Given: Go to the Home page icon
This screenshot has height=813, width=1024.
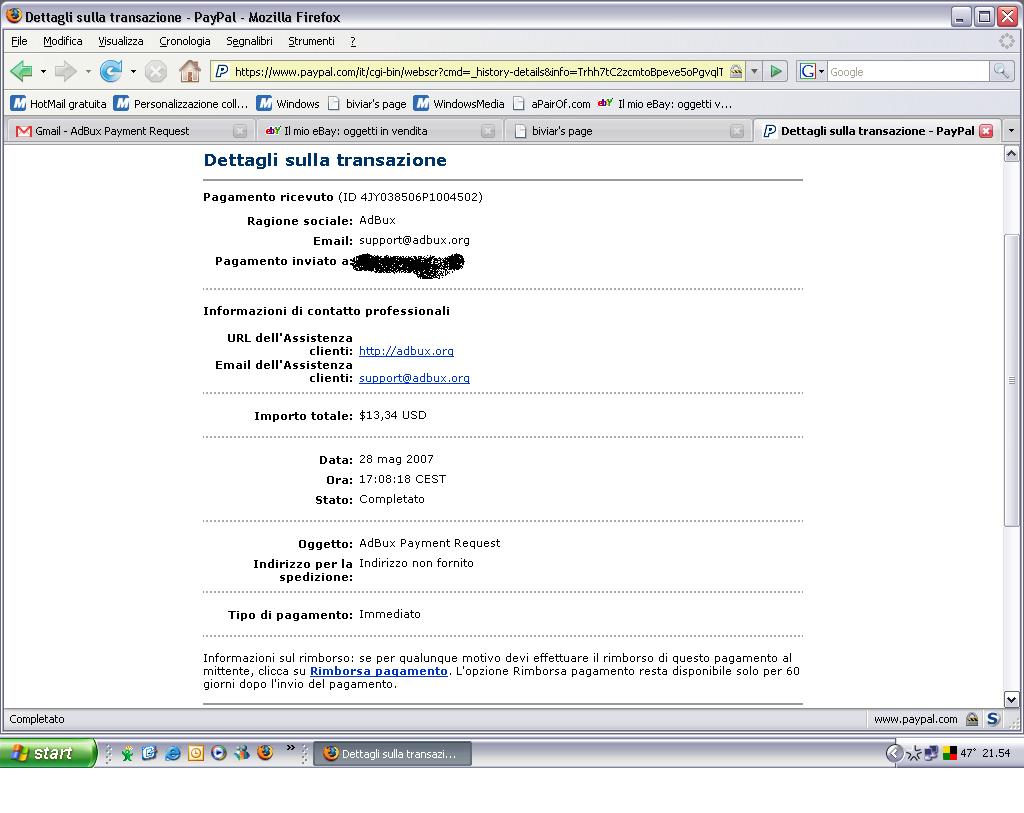Looking at the screenshot, I should click(190, 71).
